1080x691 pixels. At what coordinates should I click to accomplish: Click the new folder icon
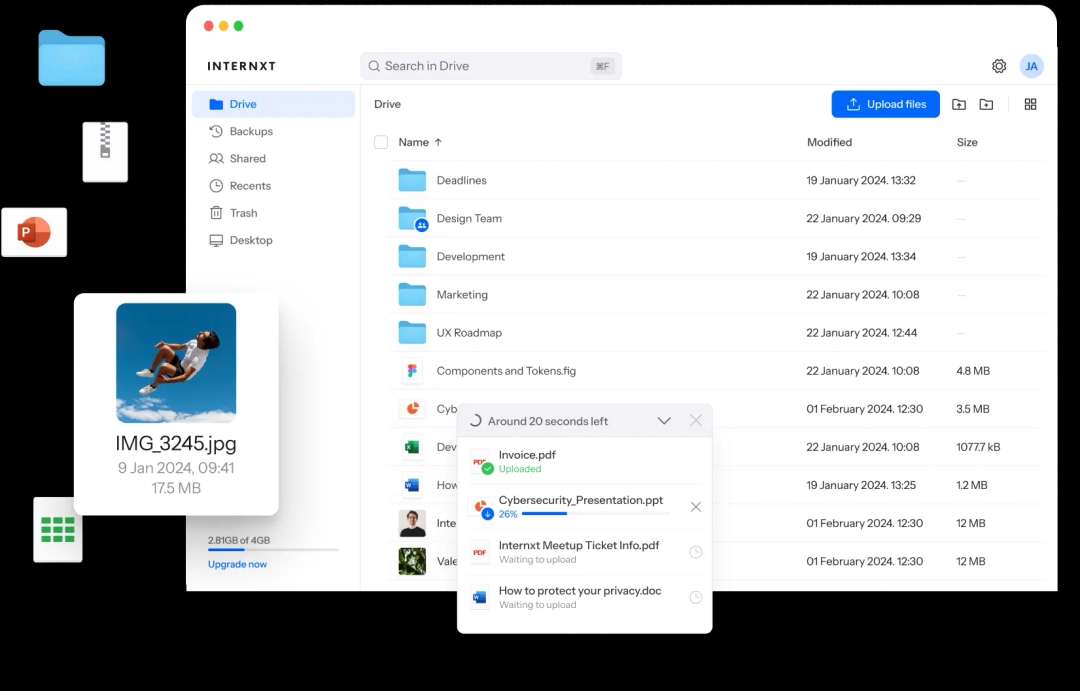986,104
